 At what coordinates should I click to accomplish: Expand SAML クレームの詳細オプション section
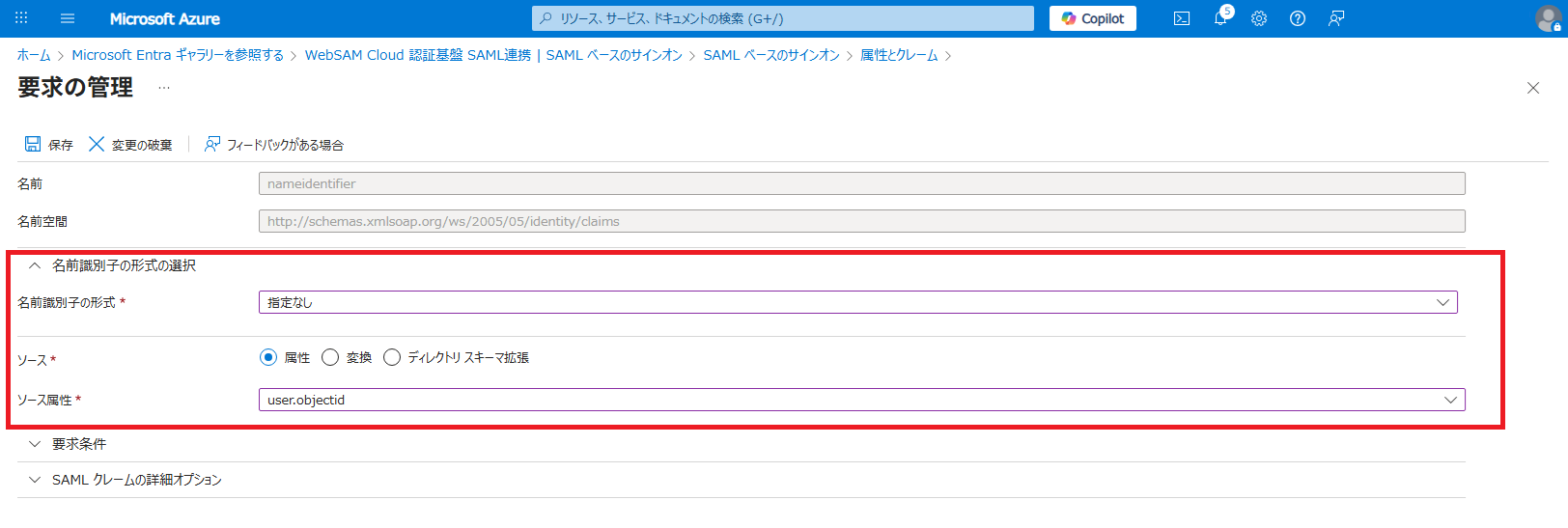point(135,480)
